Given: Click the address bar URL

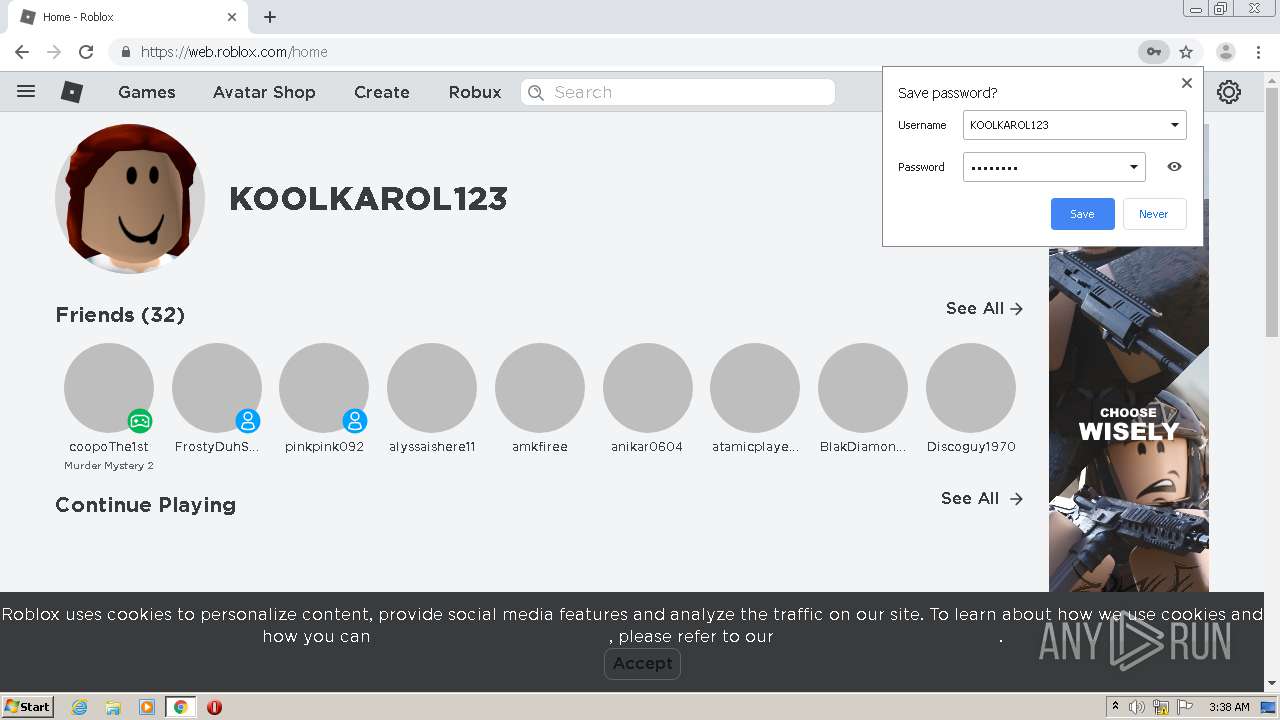Looking at the screenshot, I should [x=234, y=52].
